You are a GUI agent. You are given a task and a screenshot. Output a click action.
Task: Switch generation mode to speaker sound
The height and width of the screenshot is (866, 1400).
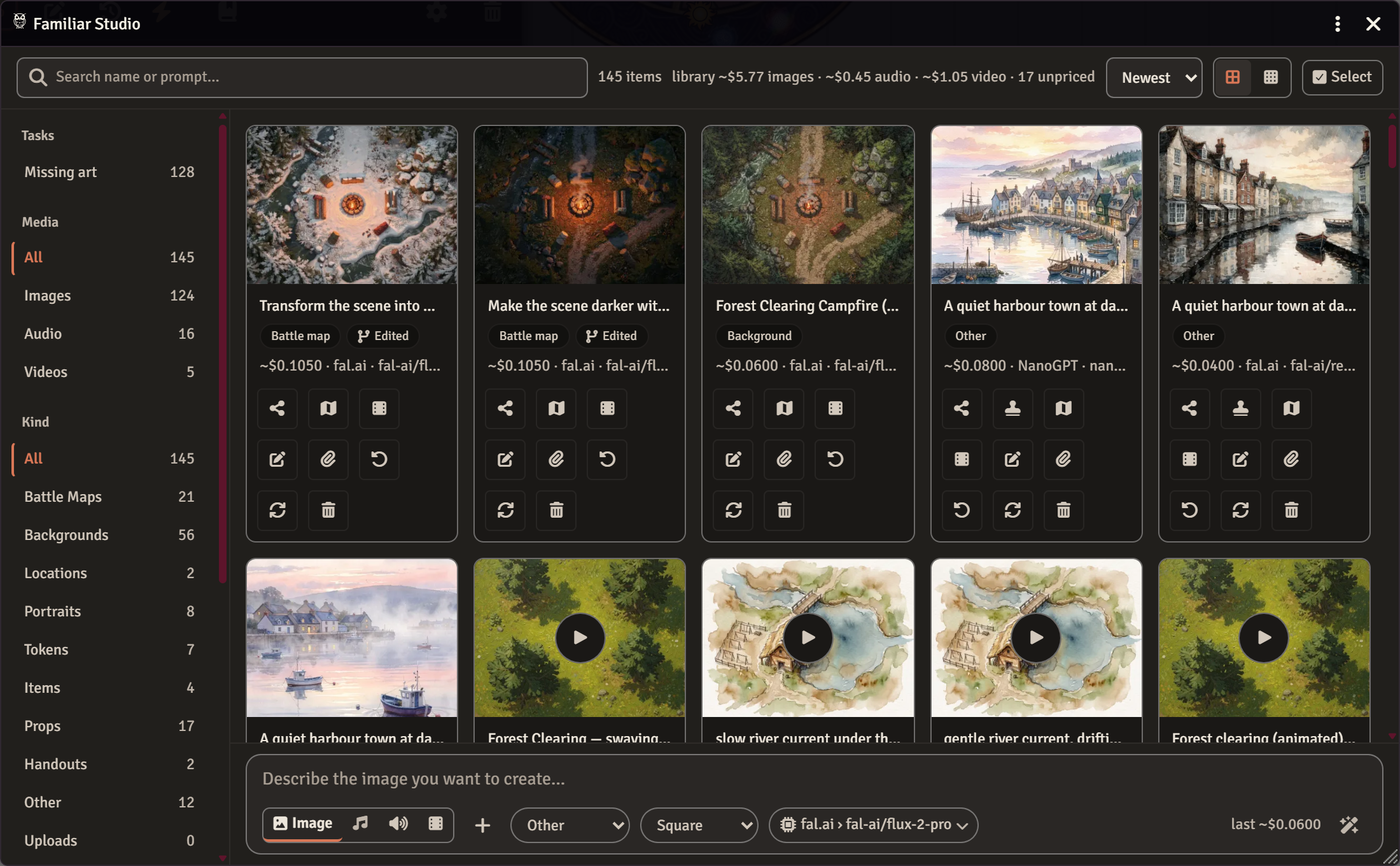[398, 824]
